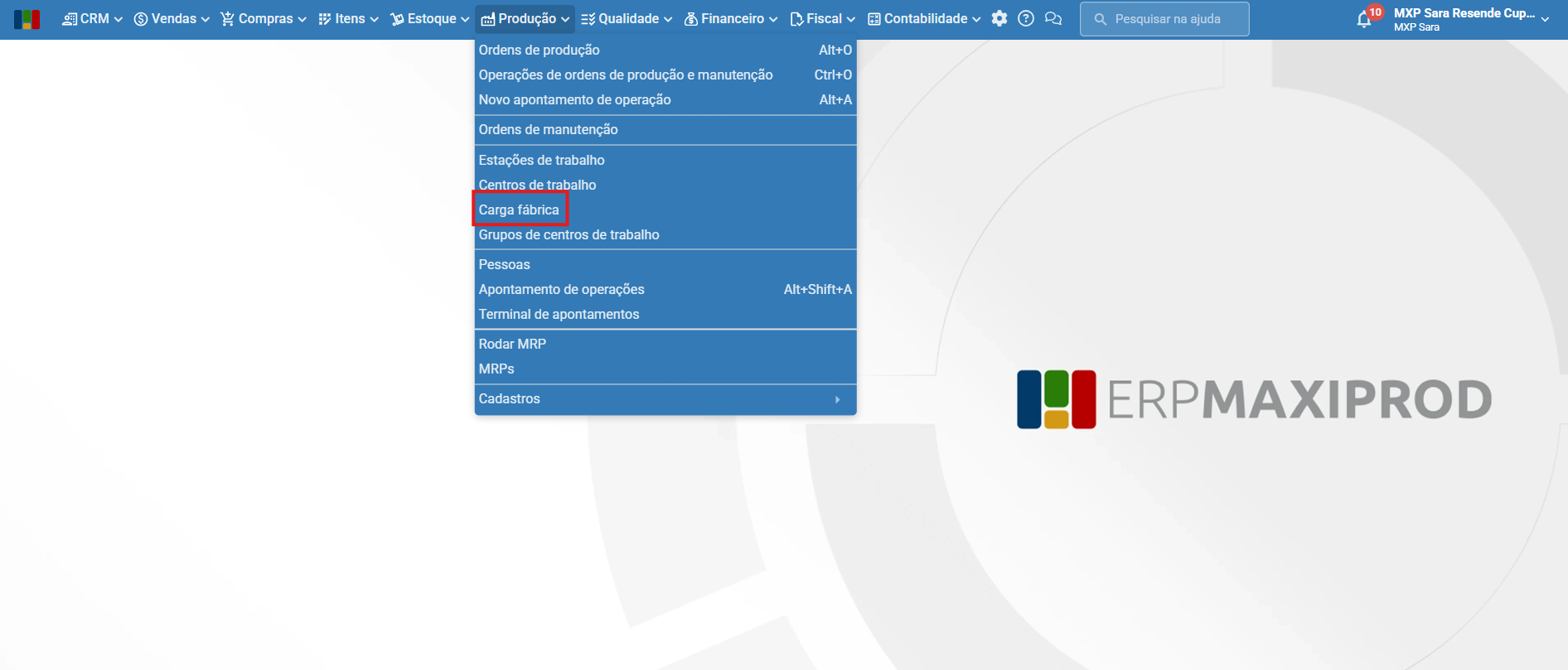1568x670 pixels.
Task: Click the Contabilidade calculator icon
Action: point(874,19)
